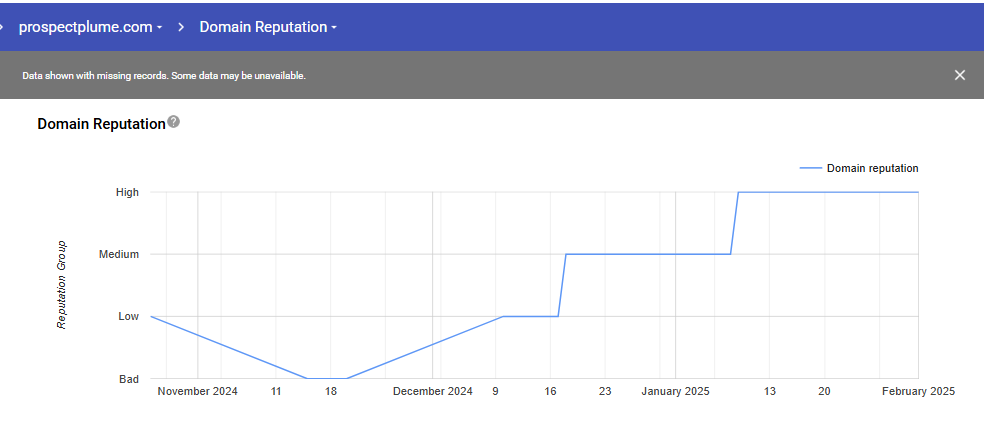Image resolution: width=984 pixels, height=422 pixels.
Task: Click the December 2024 x-axis label
Action: pos(432,392)
